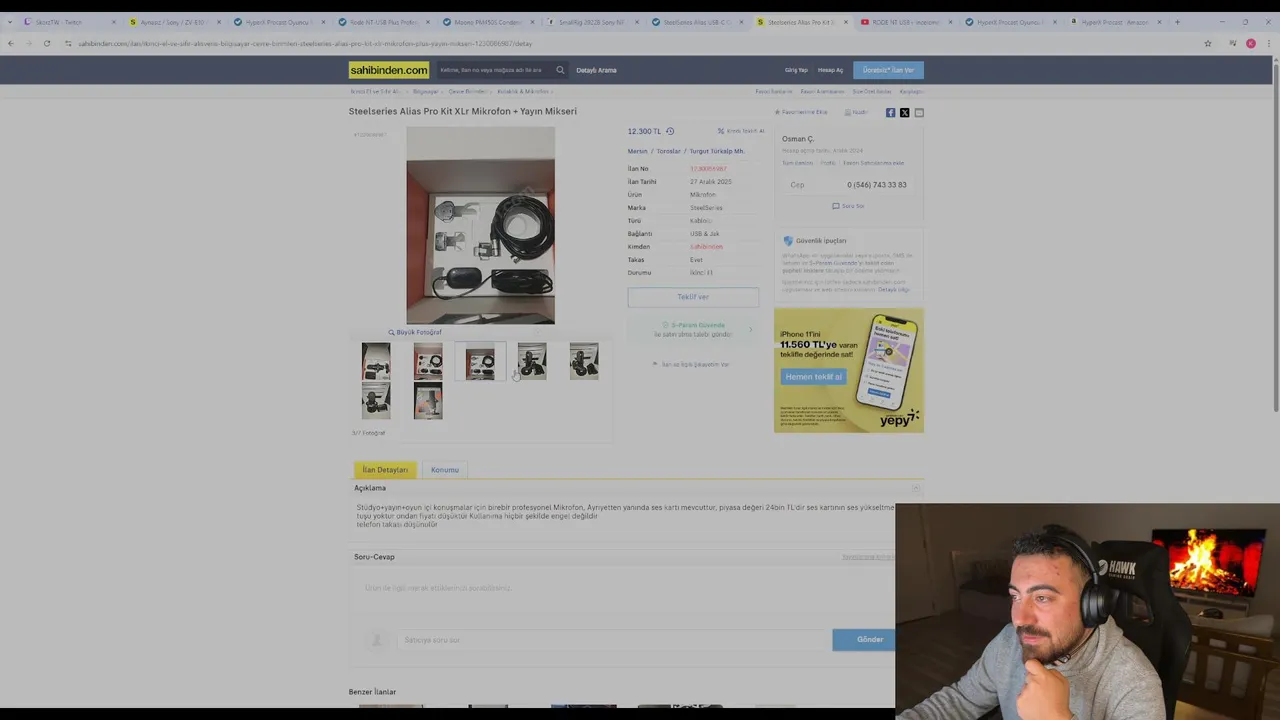The height and width of the screenshot is (720, 1280).
Task: Click seller's Tüm İlanları link
Action: click(797, 163)
